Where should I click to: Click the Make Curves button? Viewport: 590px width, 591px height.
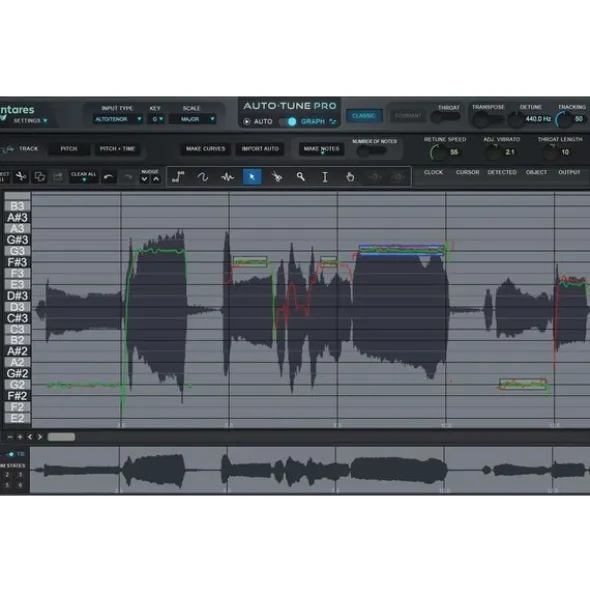(205, 149)
